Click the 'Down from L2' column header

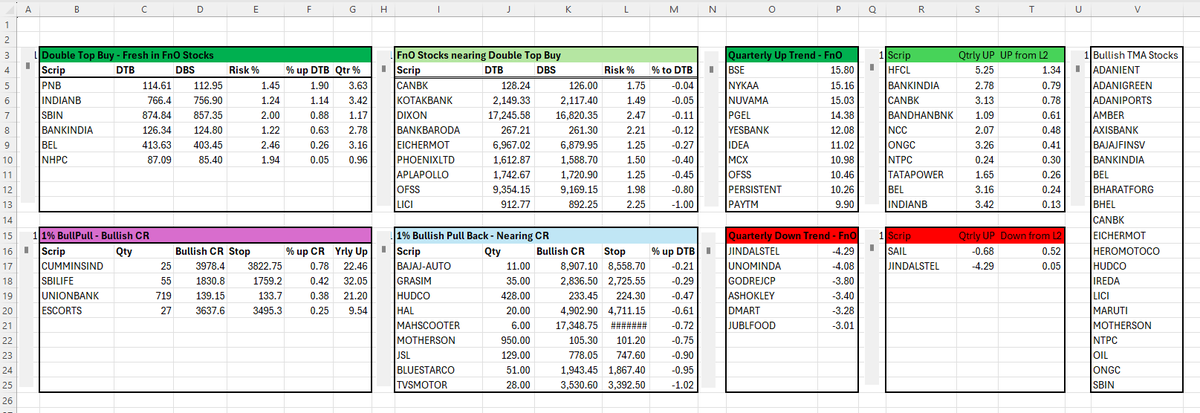[1030, 235]
